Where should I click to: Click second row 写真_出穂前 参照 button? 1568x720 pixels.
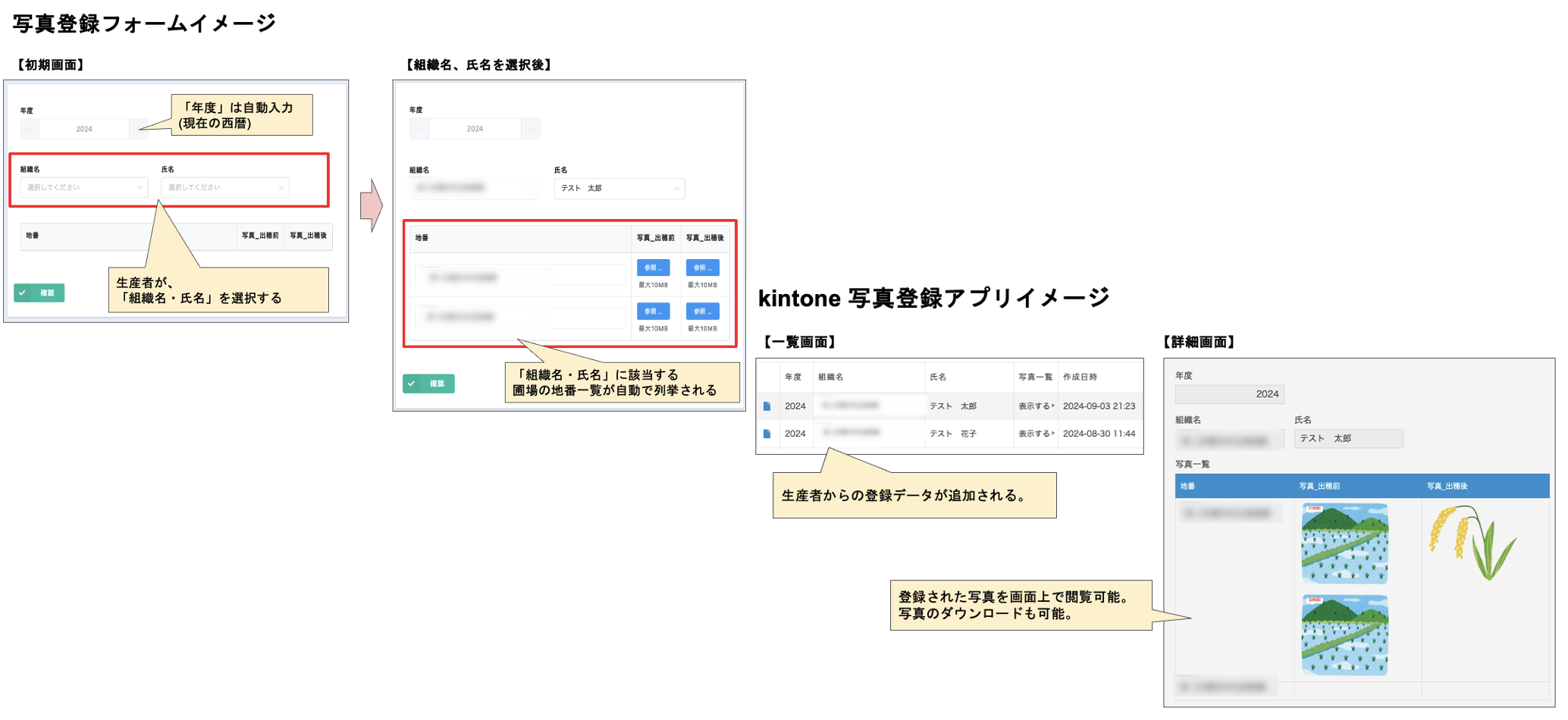pos(653,311)
